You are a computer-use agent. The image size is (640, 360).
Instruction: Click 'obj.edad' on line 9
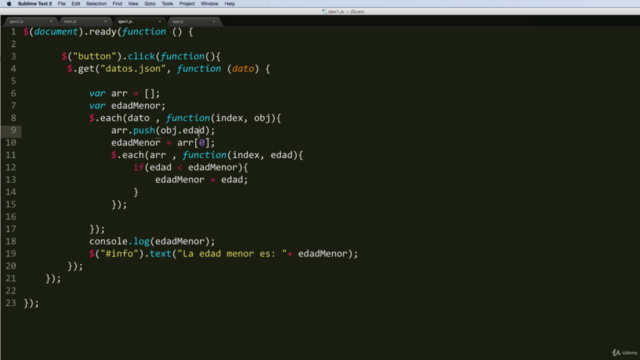pyautogui.click(x=182, y=130)
